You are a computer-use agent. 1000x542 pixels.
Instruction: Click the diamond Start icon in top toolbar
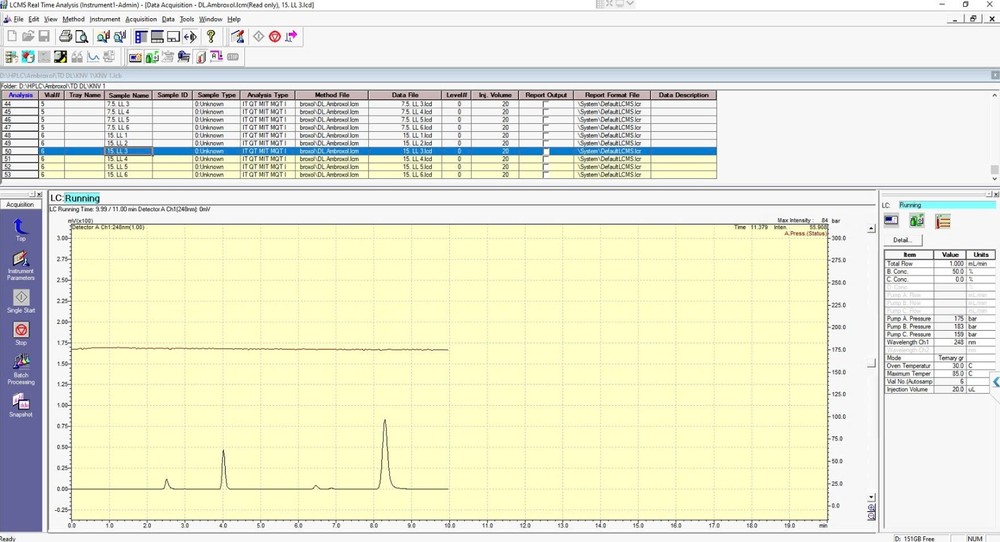pos(258,36)
